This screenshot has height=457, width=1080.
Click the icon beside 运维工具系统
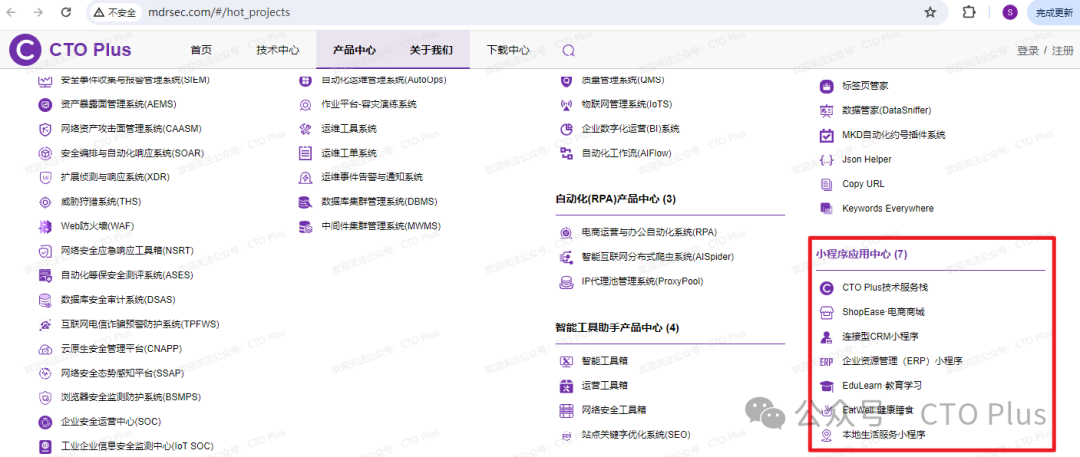306,129
